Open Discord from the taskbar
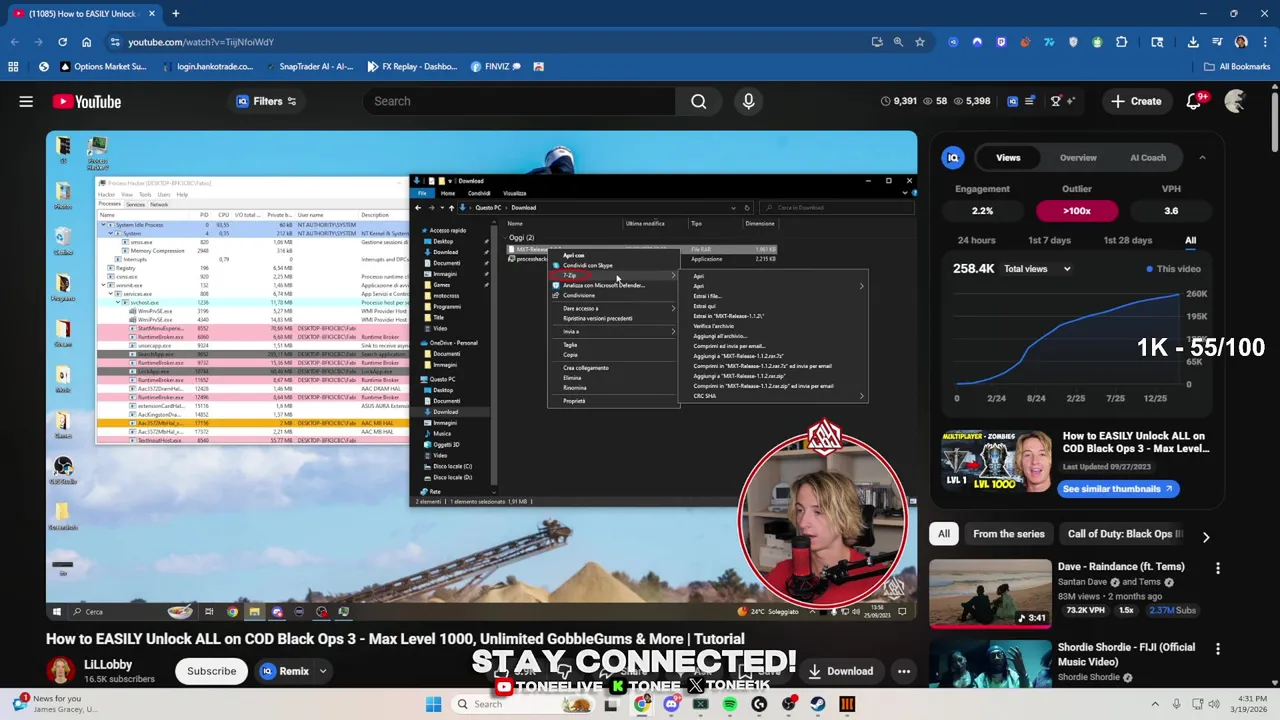The height and width of the screenshot is (720, 1280). (671, 704)
